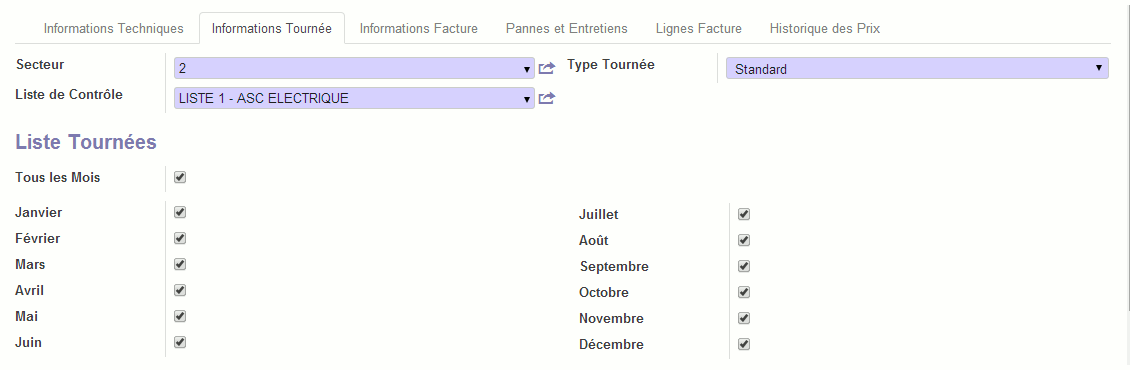Viewport: 1130px width, 370px height.
Task: Toggle the Mars checkbox
Action: click(180, 264)
